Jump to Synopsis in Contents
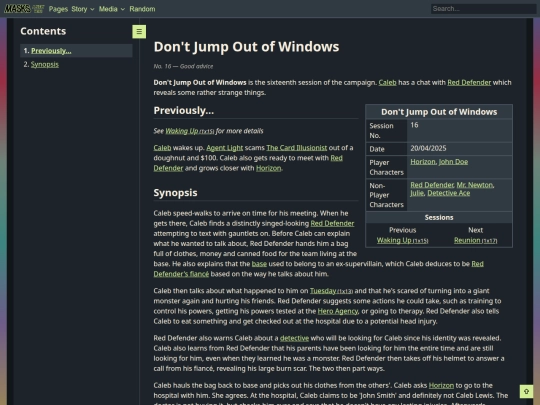The image size is (540, 405). click(45, 64)
